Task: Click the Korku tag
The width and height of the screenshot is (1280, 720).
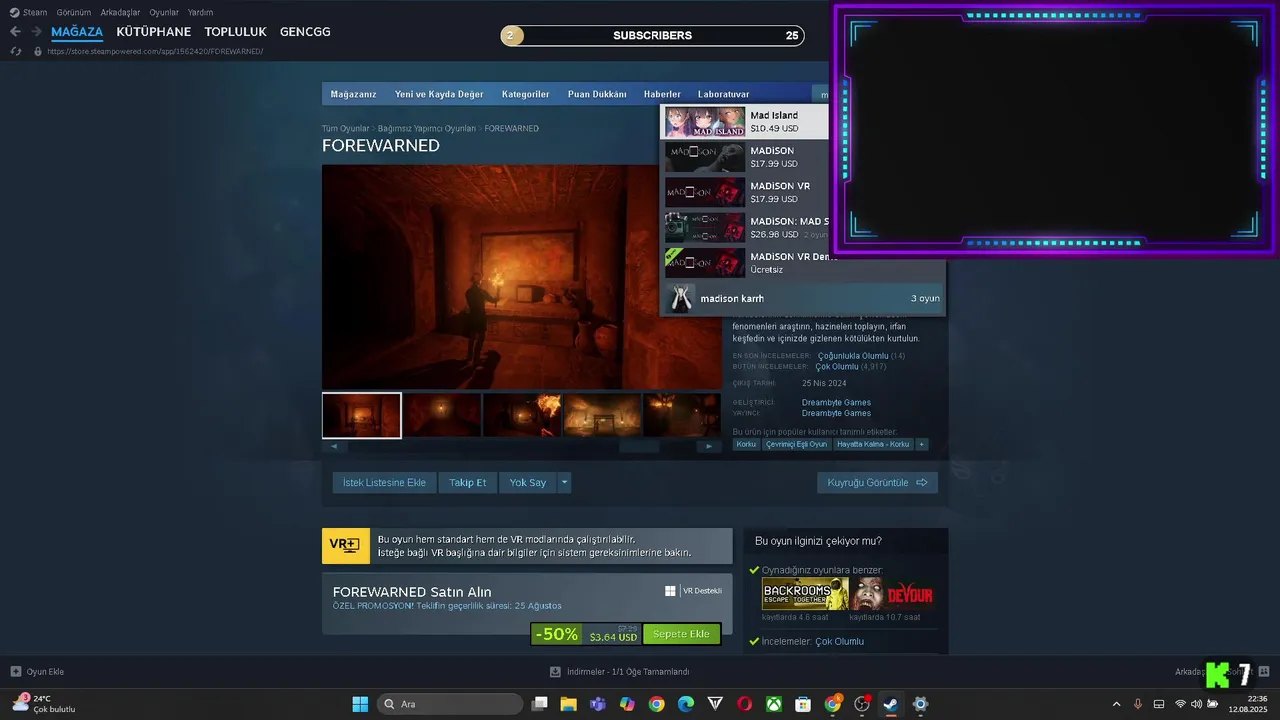Action: (746, 444)
